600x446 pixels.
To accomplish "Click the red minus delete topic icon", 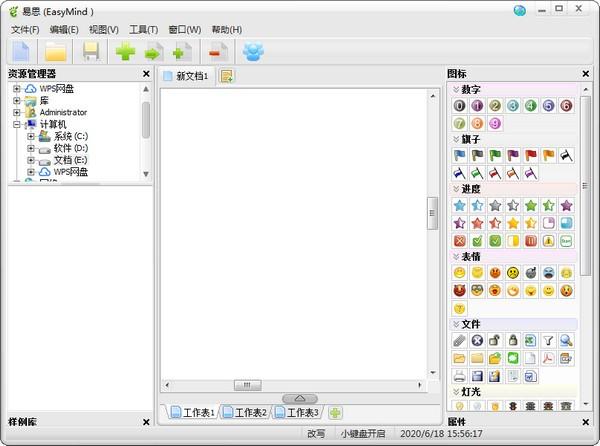I will [215, 51].
